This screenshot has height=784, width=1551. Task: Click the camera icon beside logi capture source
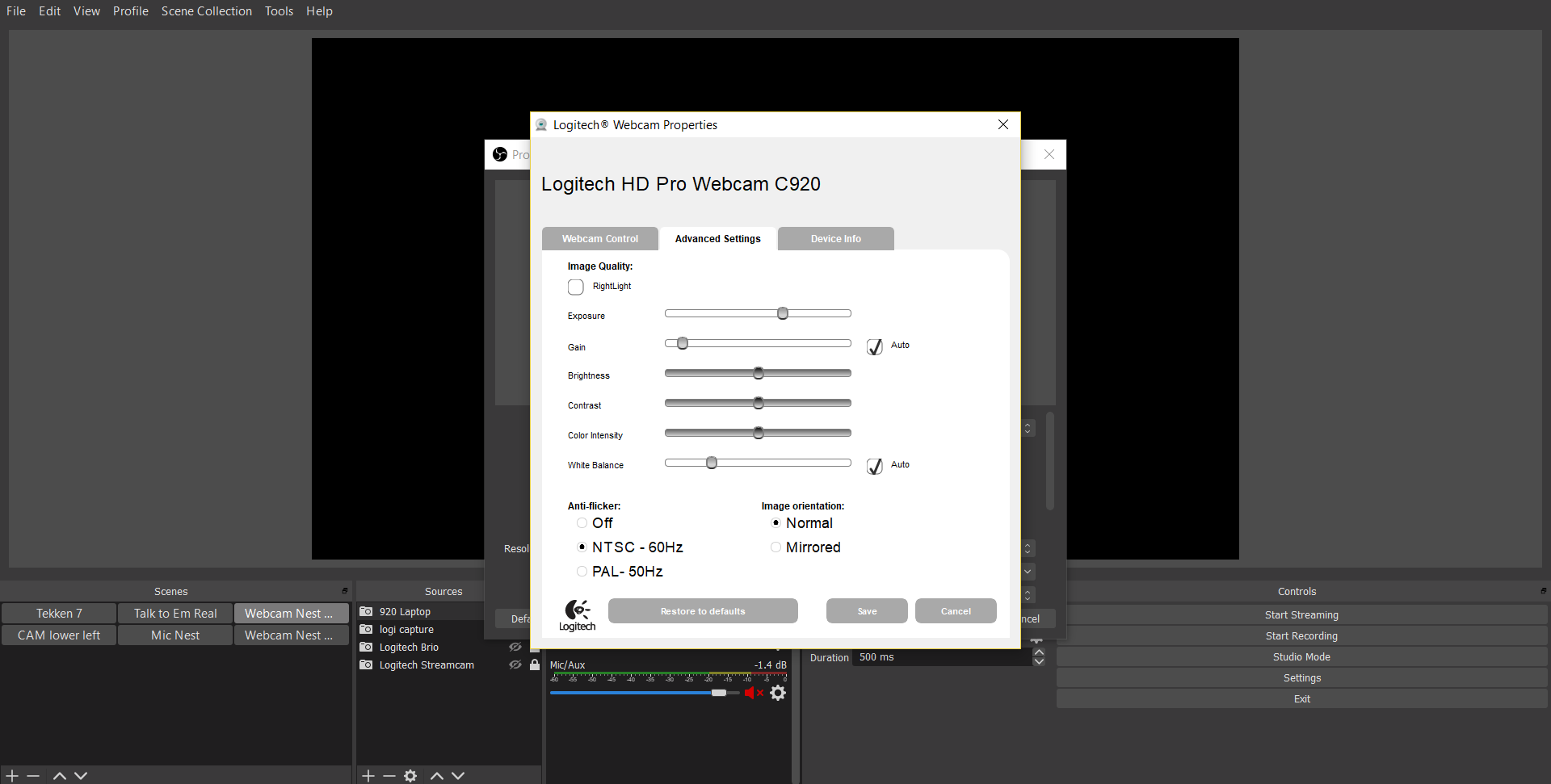click(x=366, y=630)
